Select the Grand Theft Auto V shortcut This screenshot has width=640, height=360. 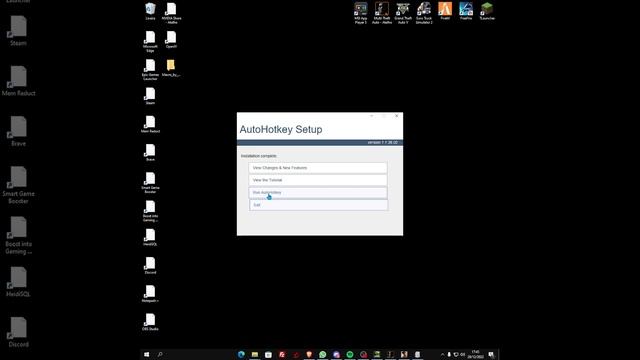(x=403, y=13)
